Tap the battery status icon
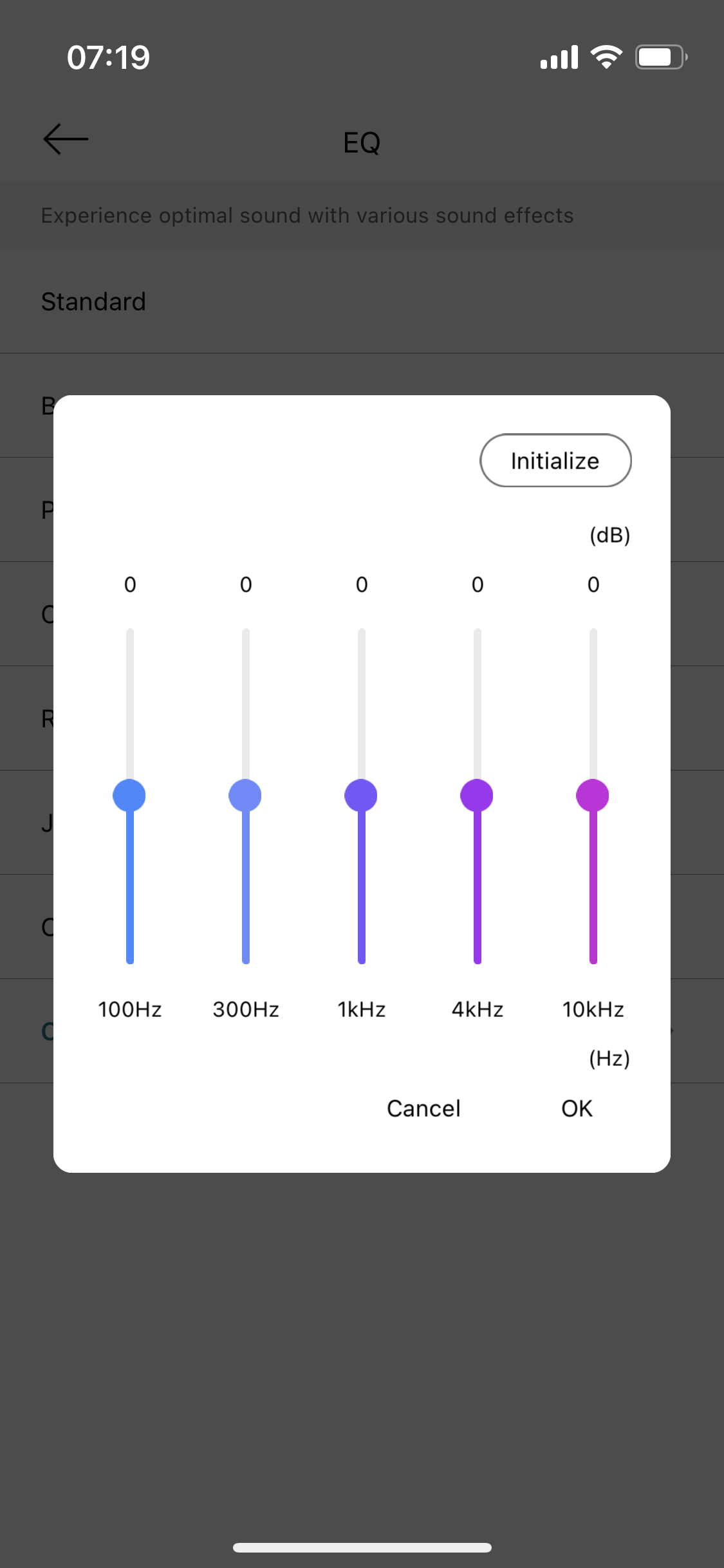This screenshot has height=1568, width=724. [662, 57]
